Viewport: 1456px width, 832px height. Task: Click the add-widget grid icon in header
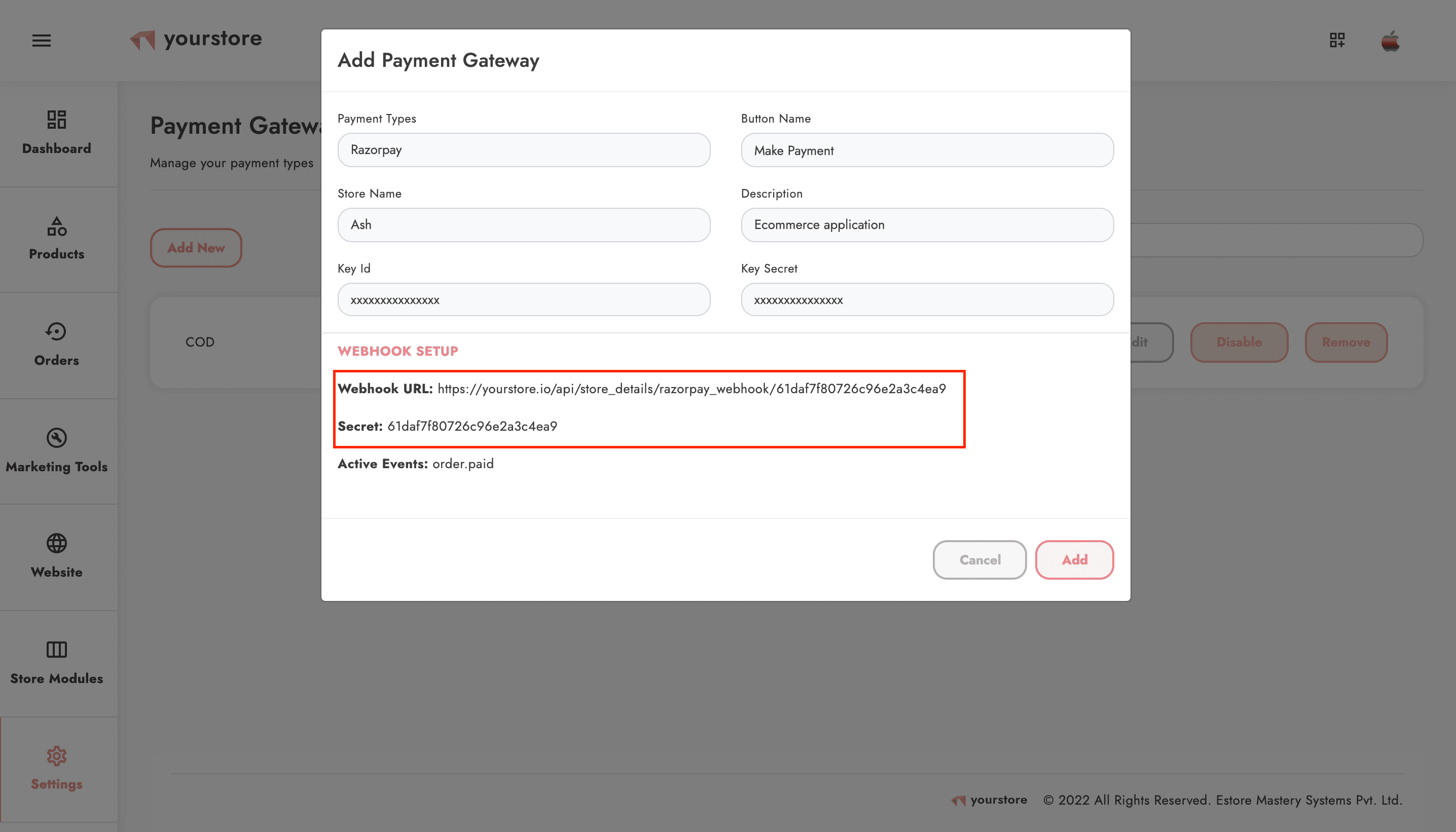pyautogui.click(x=1337, y=40)
